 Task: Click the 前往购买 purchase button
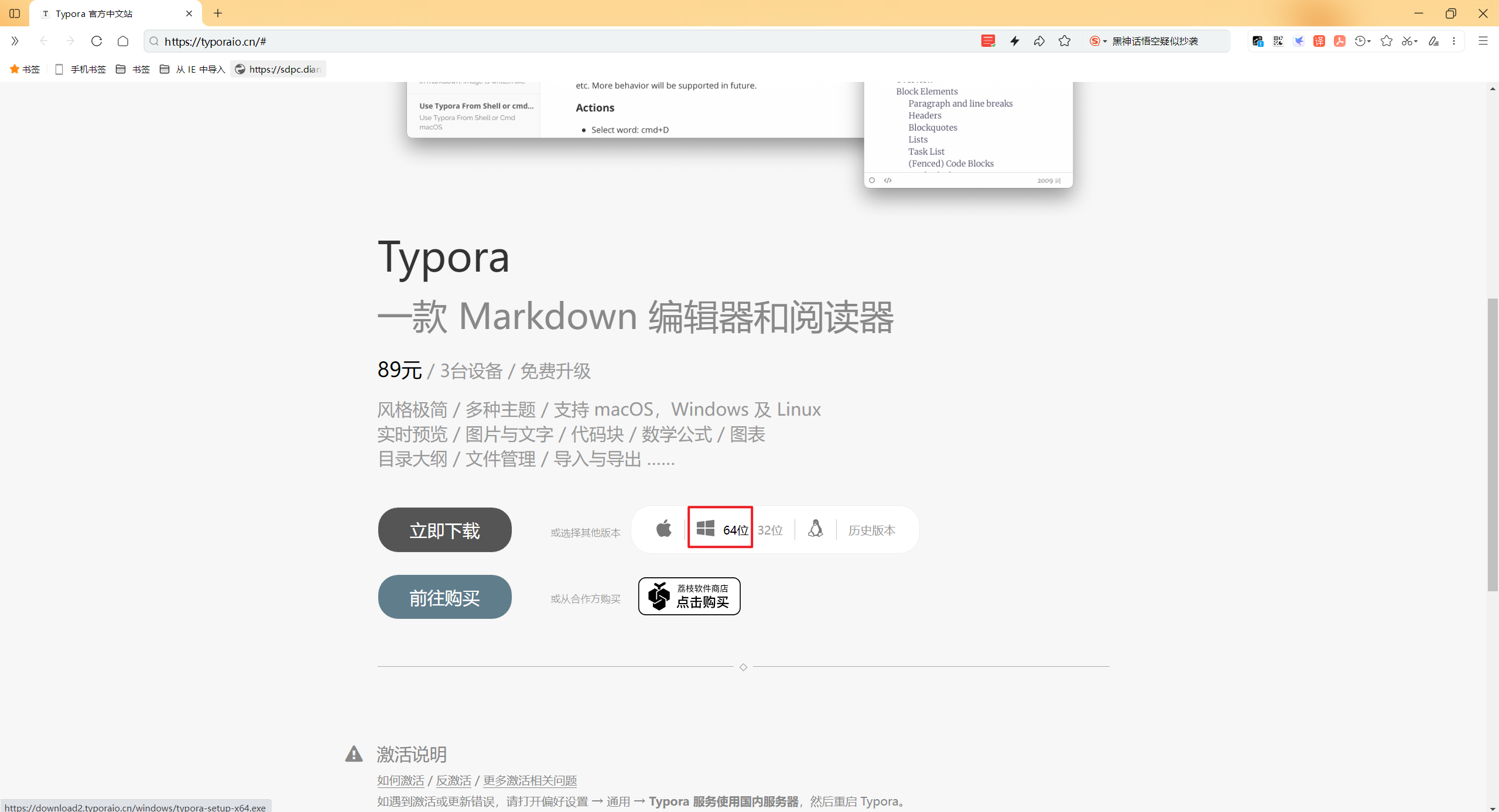click(x=444, y=597)
